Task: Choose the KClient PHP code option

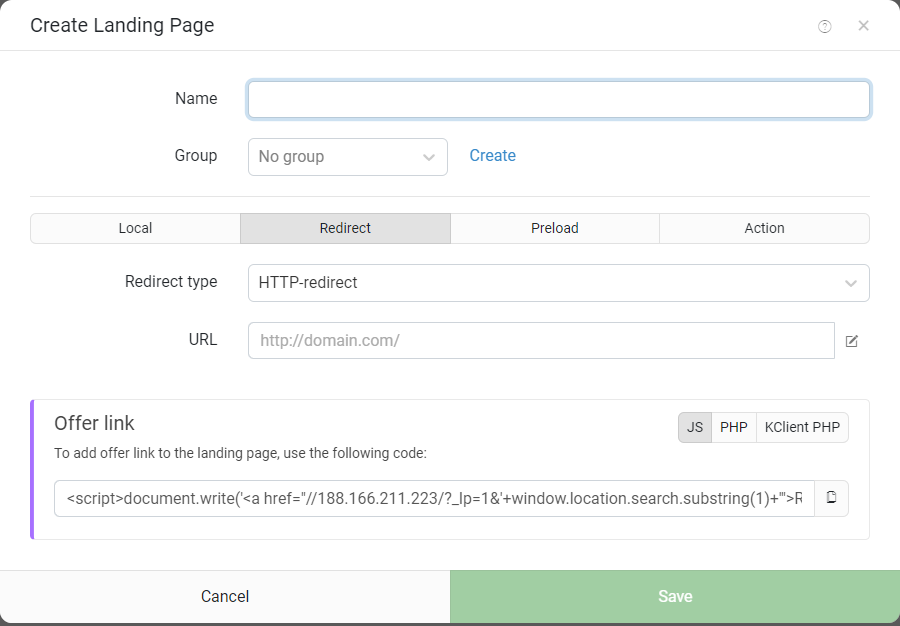Action: (802, 427)
